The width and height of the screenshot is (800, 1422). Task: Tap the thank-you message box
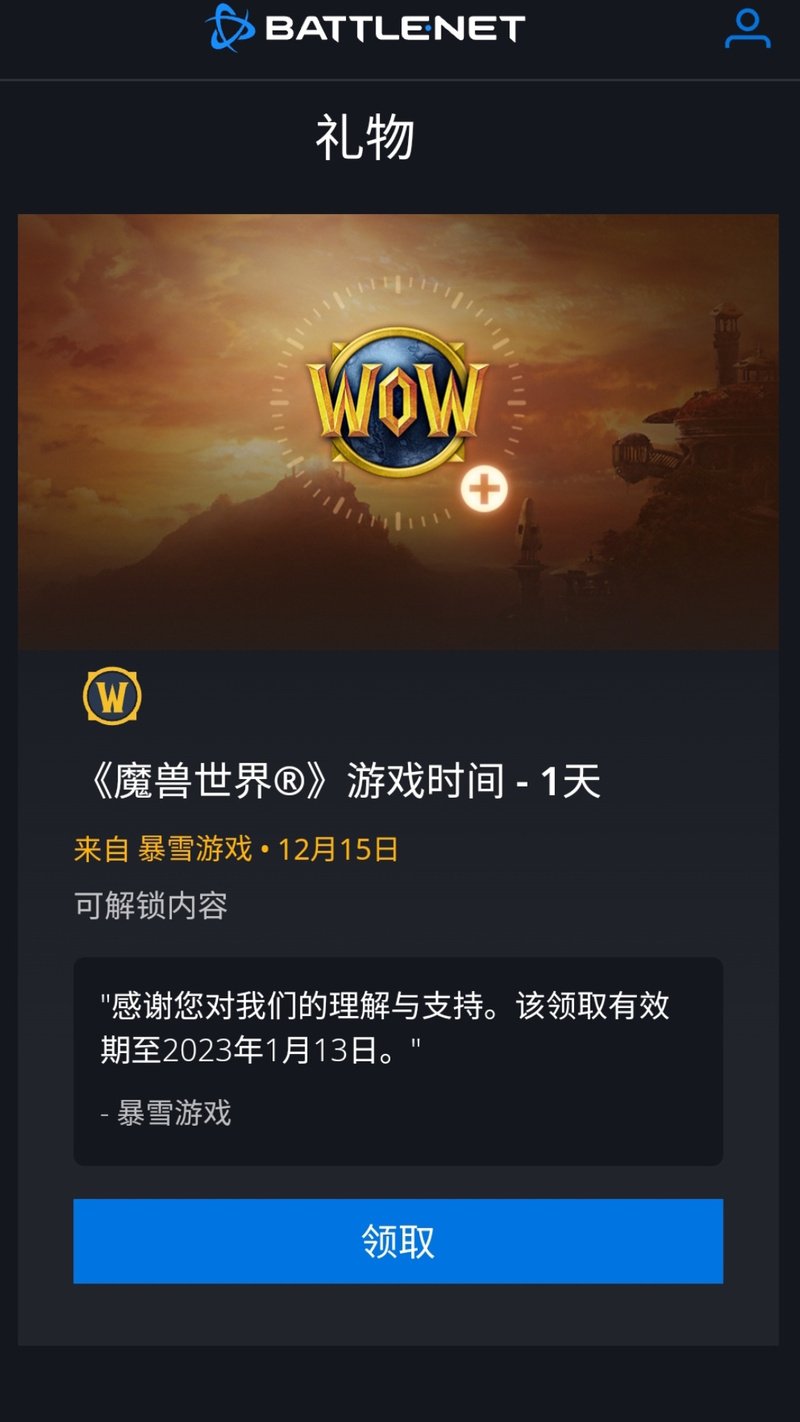pos(398,1061)
